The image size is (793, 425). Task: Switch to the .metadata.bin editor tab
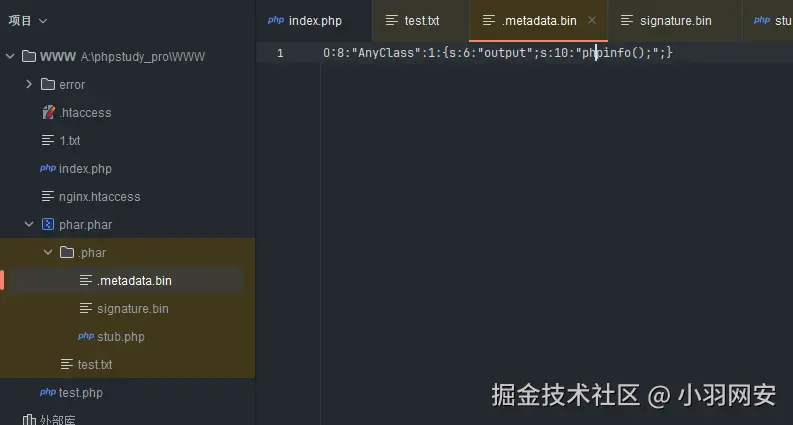click(539, 21)
